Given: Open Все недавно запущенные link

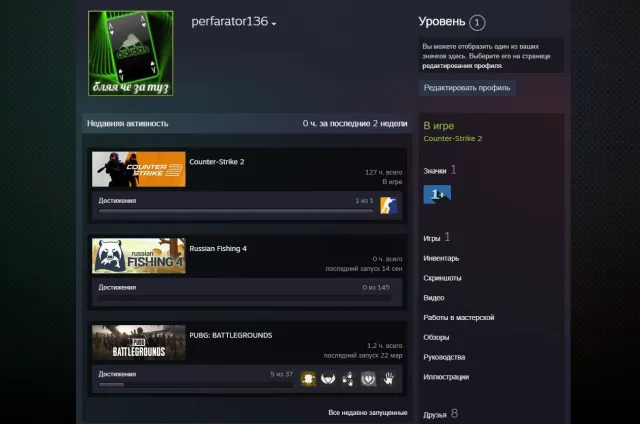Looking at the screenshot, I should point(368,413).
